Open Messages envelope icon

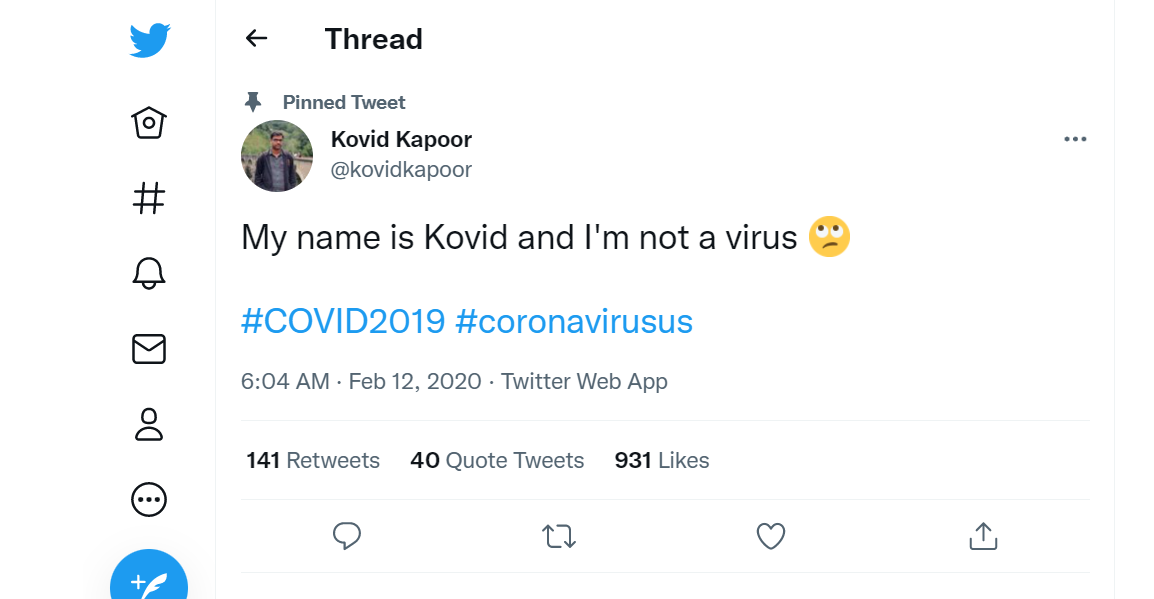click(x=149, y=348)
